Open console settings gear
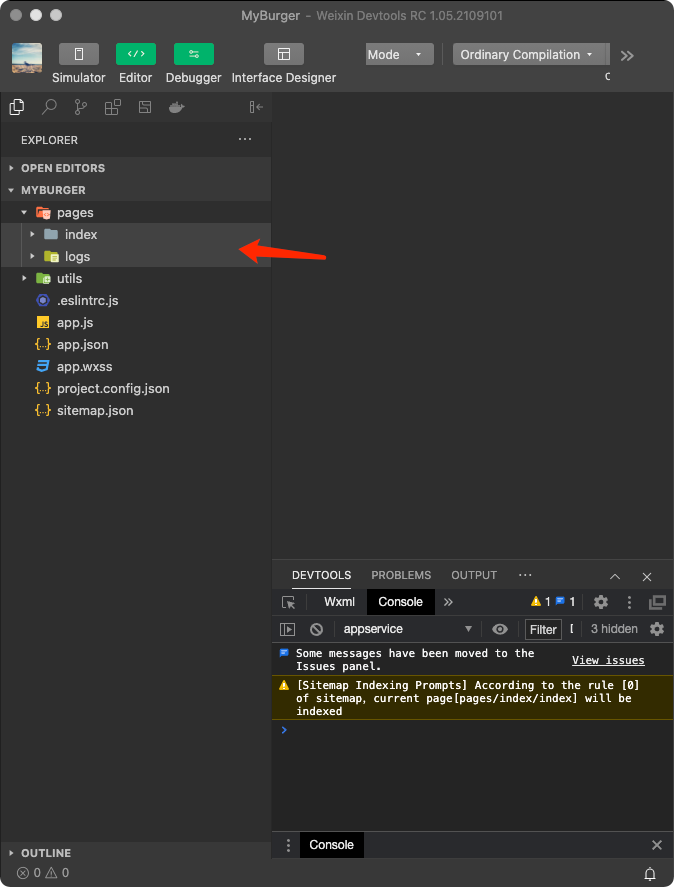Screen dimensions: 674x887 (x=657, y=629)
